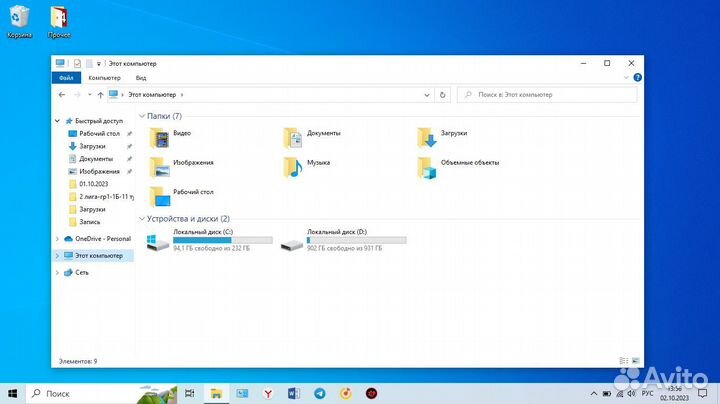720x404 pixels.
Task: Switch to the Вид ribbon tab
Action: click(141, 77)
